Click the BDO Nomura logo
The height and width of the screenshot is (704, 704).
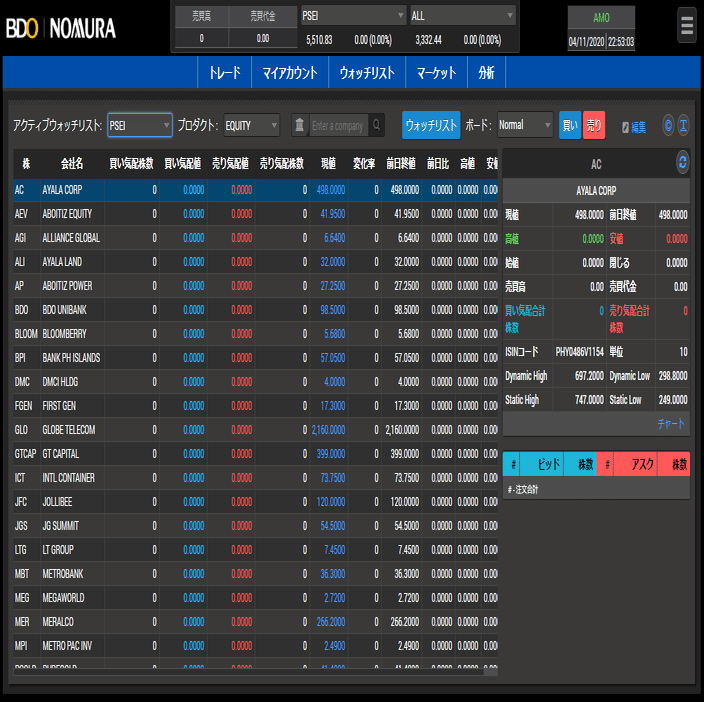click(61, 28)
